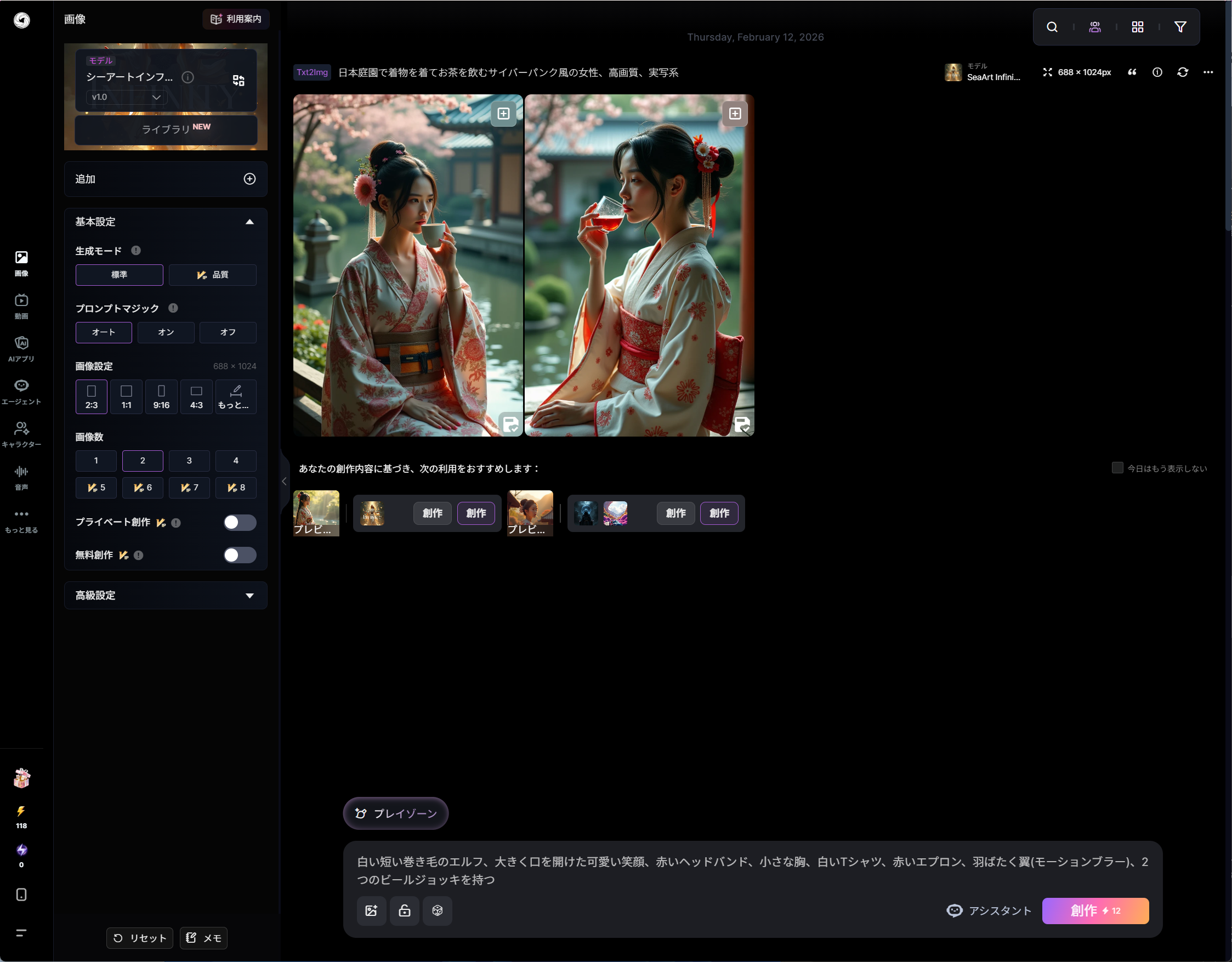Select the 品質 generation mode

tap(212, 275)
